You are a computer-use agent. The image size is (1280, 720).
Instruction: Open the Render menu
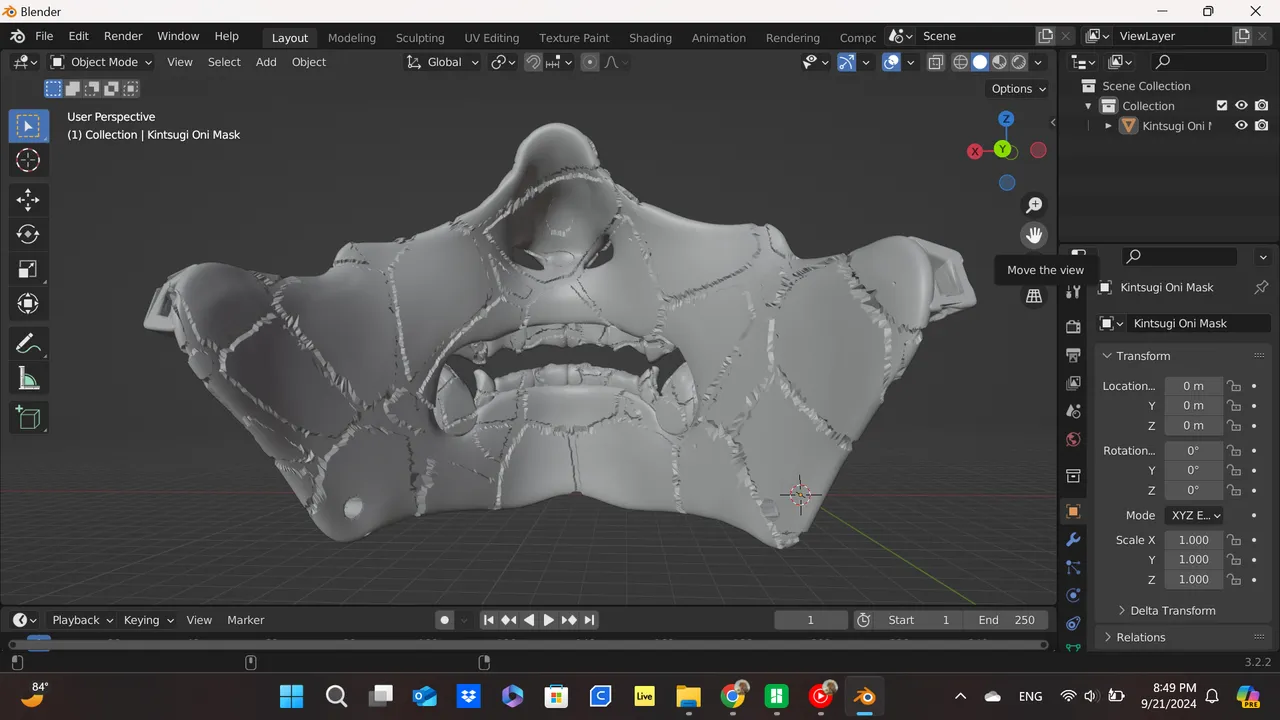click(123, 35)
